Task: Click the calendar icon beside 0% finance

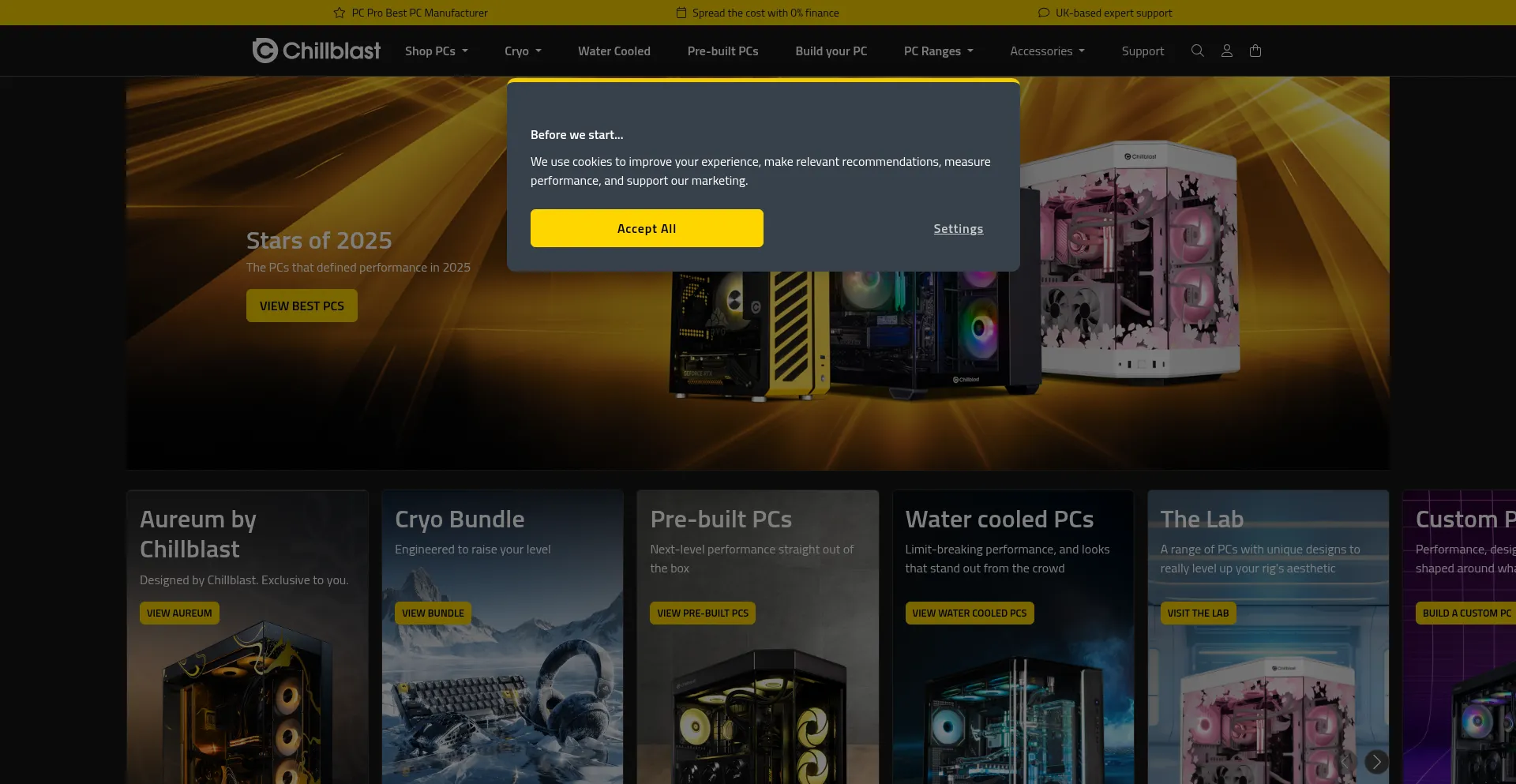Action: point(681,13)
